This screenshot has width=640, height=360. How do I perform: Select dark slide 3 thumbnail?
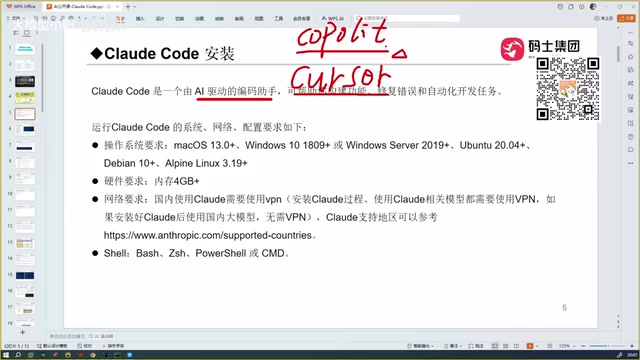25,82
